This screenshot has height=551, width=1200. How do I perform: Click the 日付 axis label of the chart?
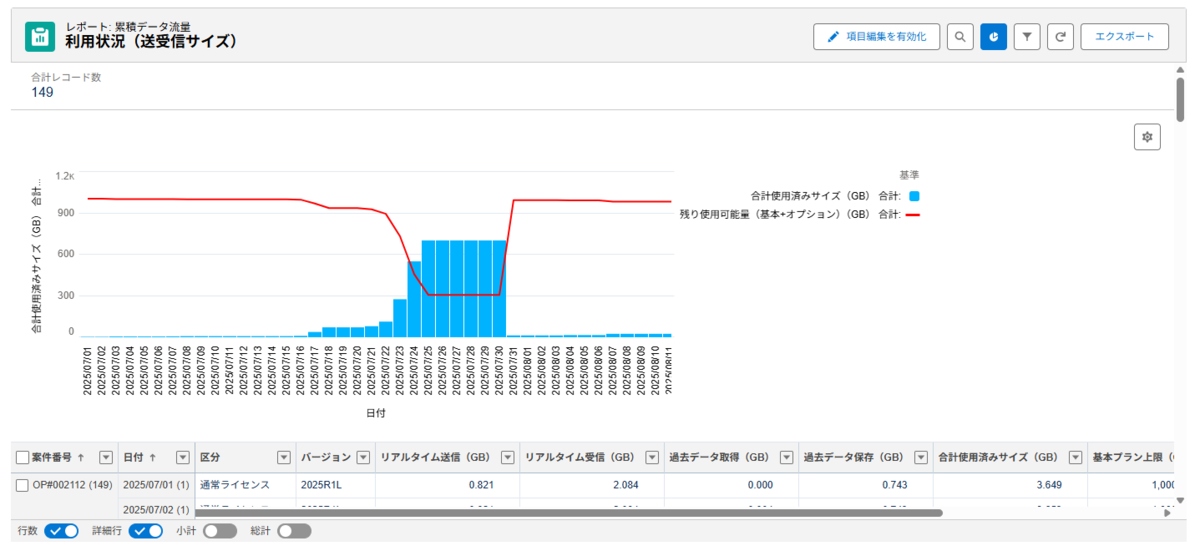click(x=375, y=412)
